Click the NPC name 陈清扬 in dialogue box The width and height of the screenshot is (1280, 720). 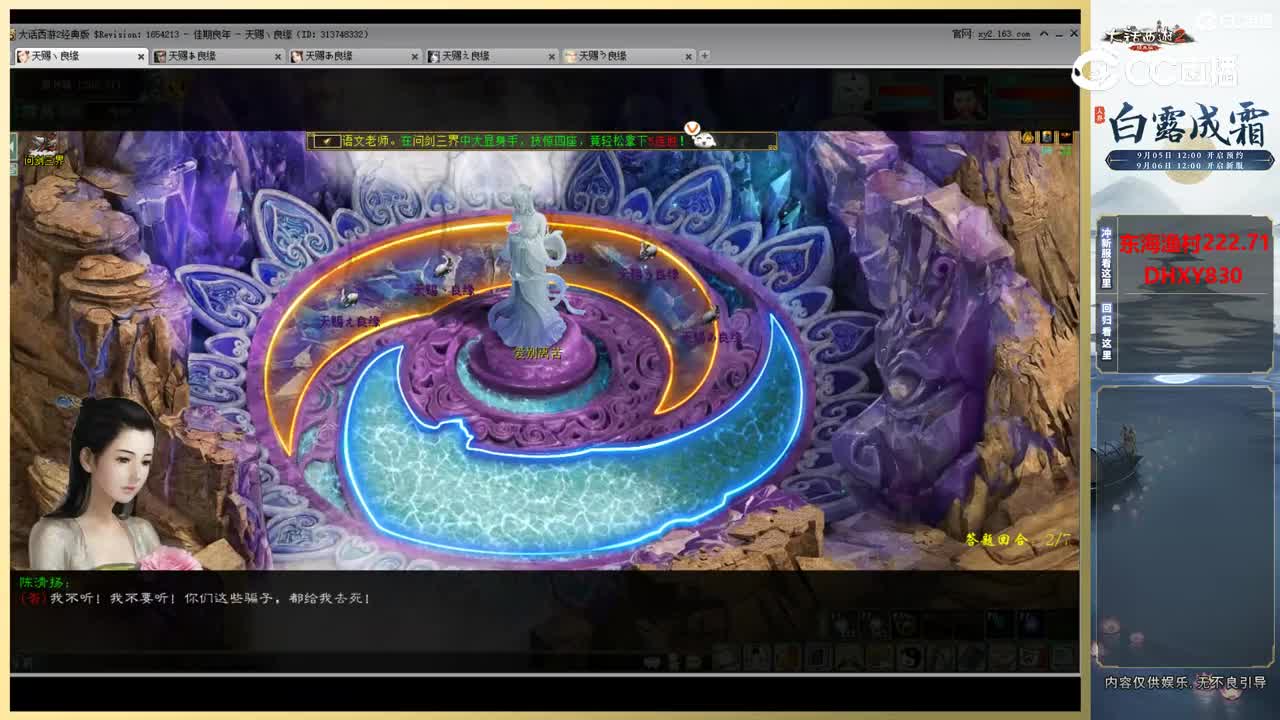(43, 581)
